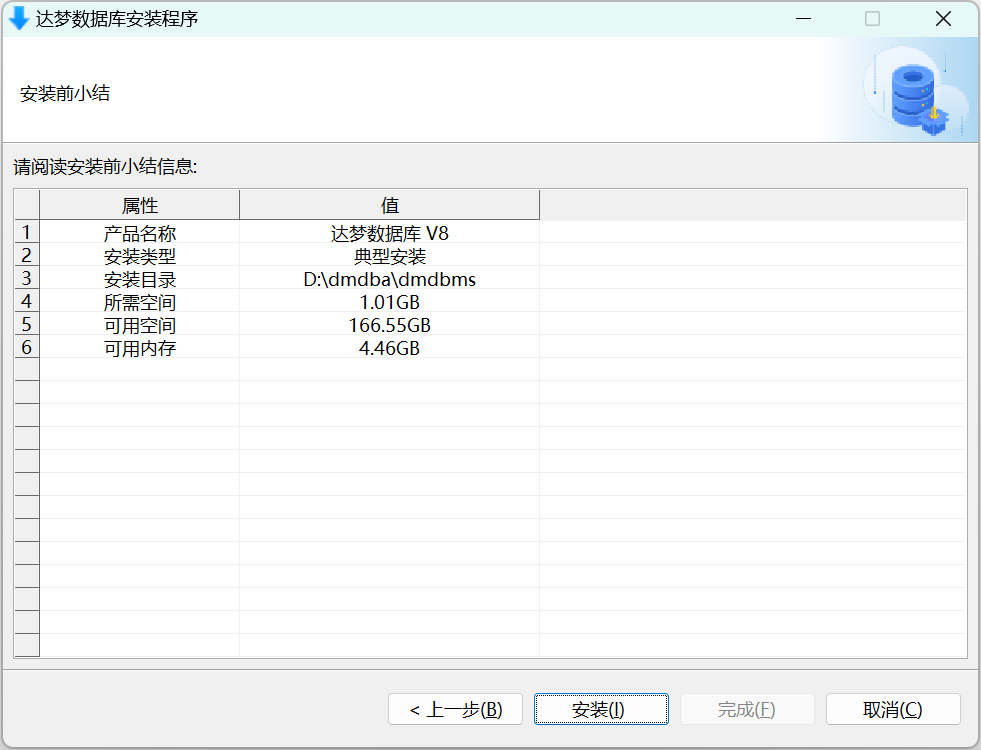Screen dimensions: 981x750
Task: Click the 166.55GB value
Action: [x=389, y=325]
